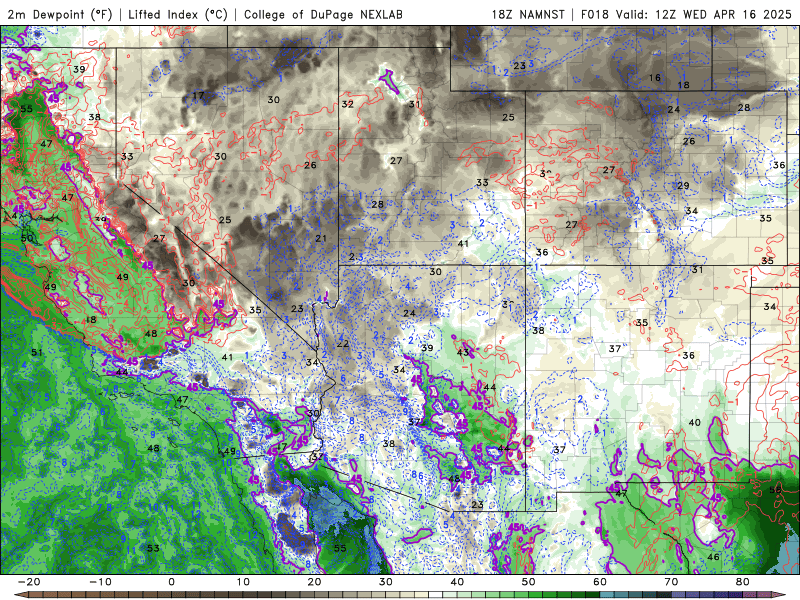Click the '53' dewpoint value on the map
This screenshot has width=800, height=600.
click(153, 548)
